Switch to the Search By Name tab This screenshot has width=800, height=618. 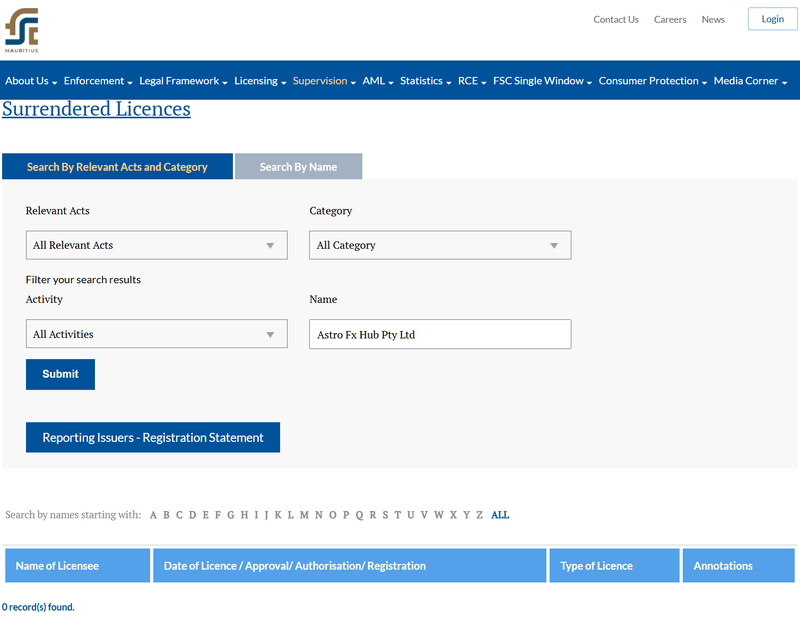[298, 166]
